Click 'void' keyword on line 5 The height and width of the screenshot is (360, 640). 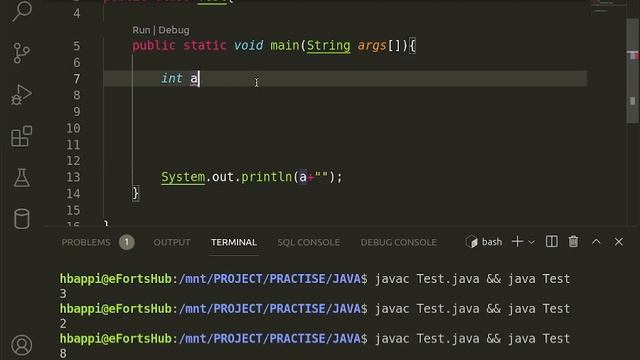point(248,46)
